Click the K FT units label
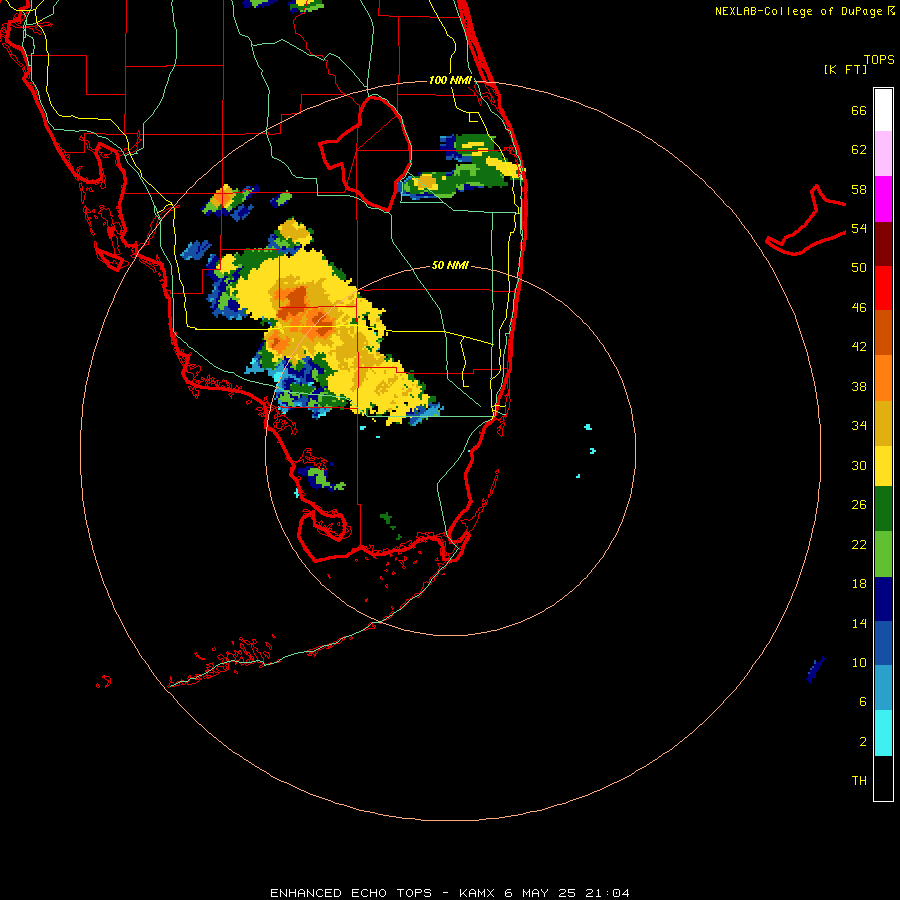900x900 pixels. point(845,69)
